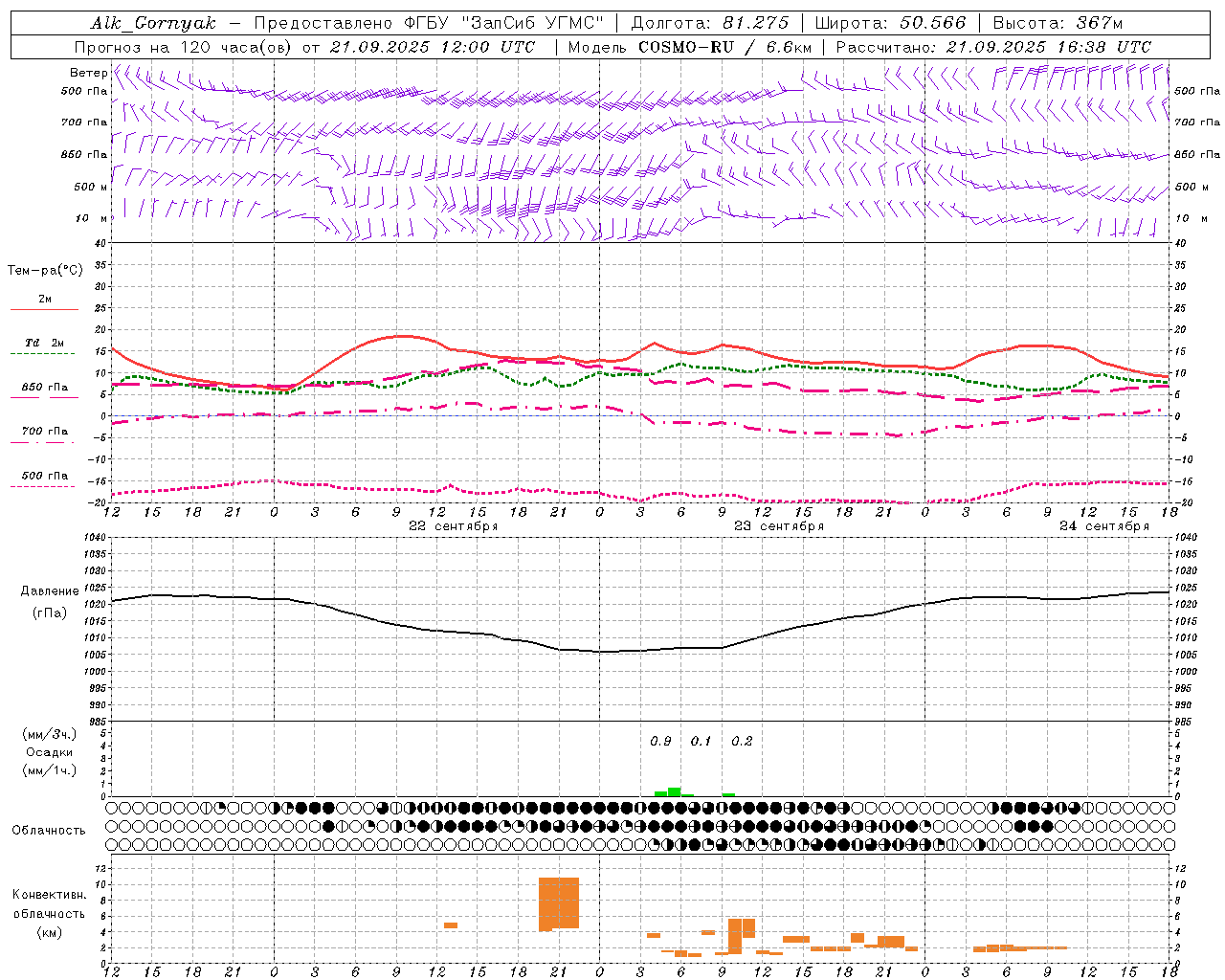Click the tallest green precipitation bar
1225x980 pixels.
coord(675,791)
